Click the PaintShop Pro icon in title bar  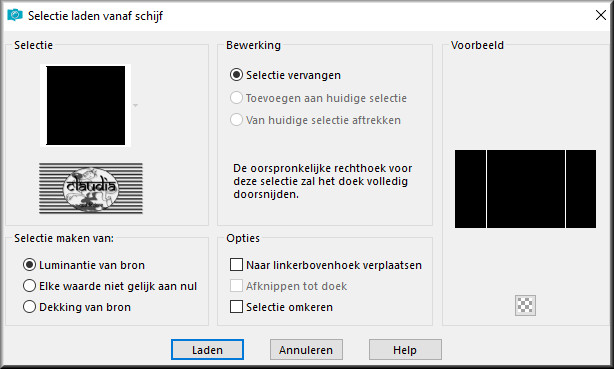pyautogui.click(x=15, y=15)
